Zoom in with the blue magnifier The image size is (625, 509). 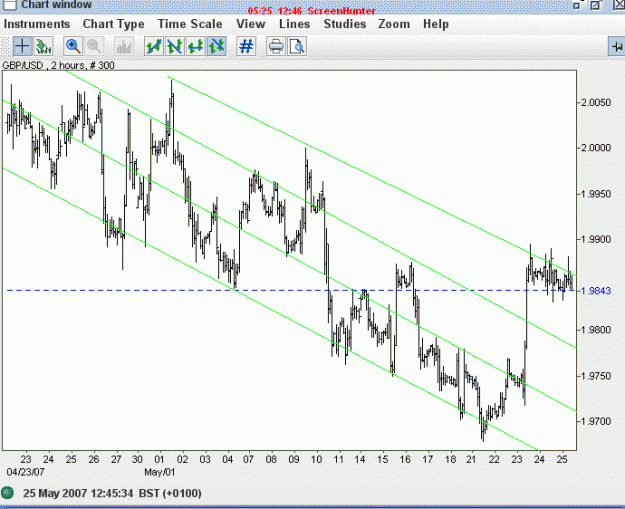point(73,46)
